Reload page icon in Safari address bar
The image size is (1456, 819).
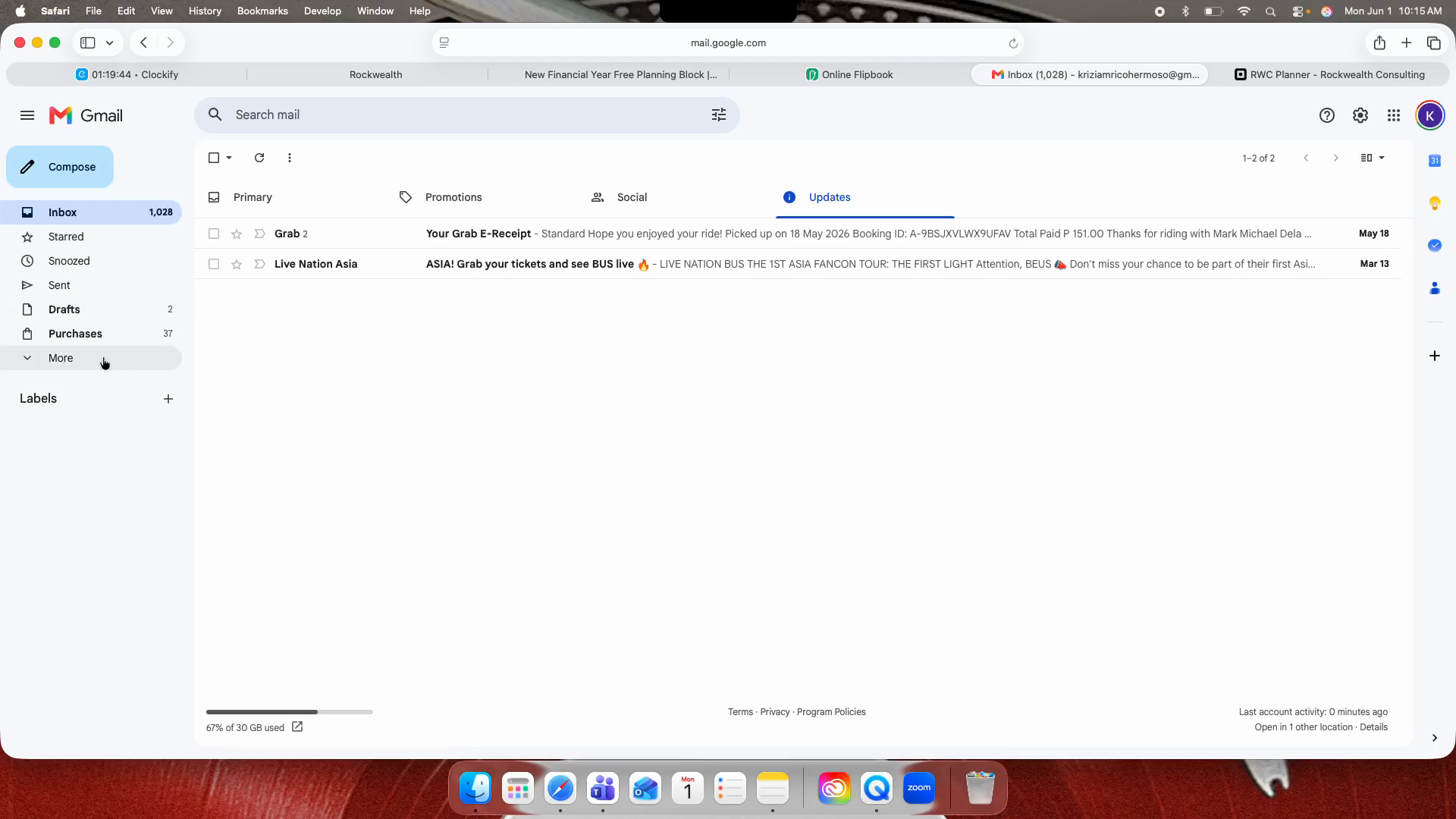click(x=1012, y=43)
